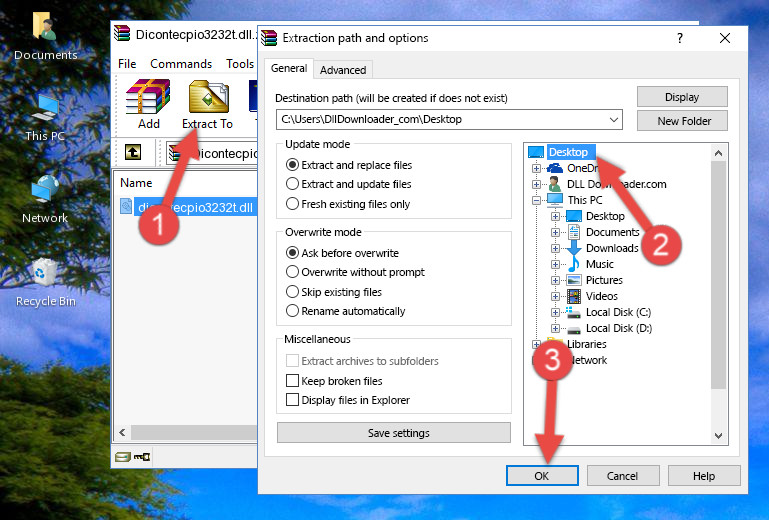Image resolution: width=769 pixels, height=520 pixels.
Task: Click the drive icon in WinRAR status bar
Action: tap(123, 457)
